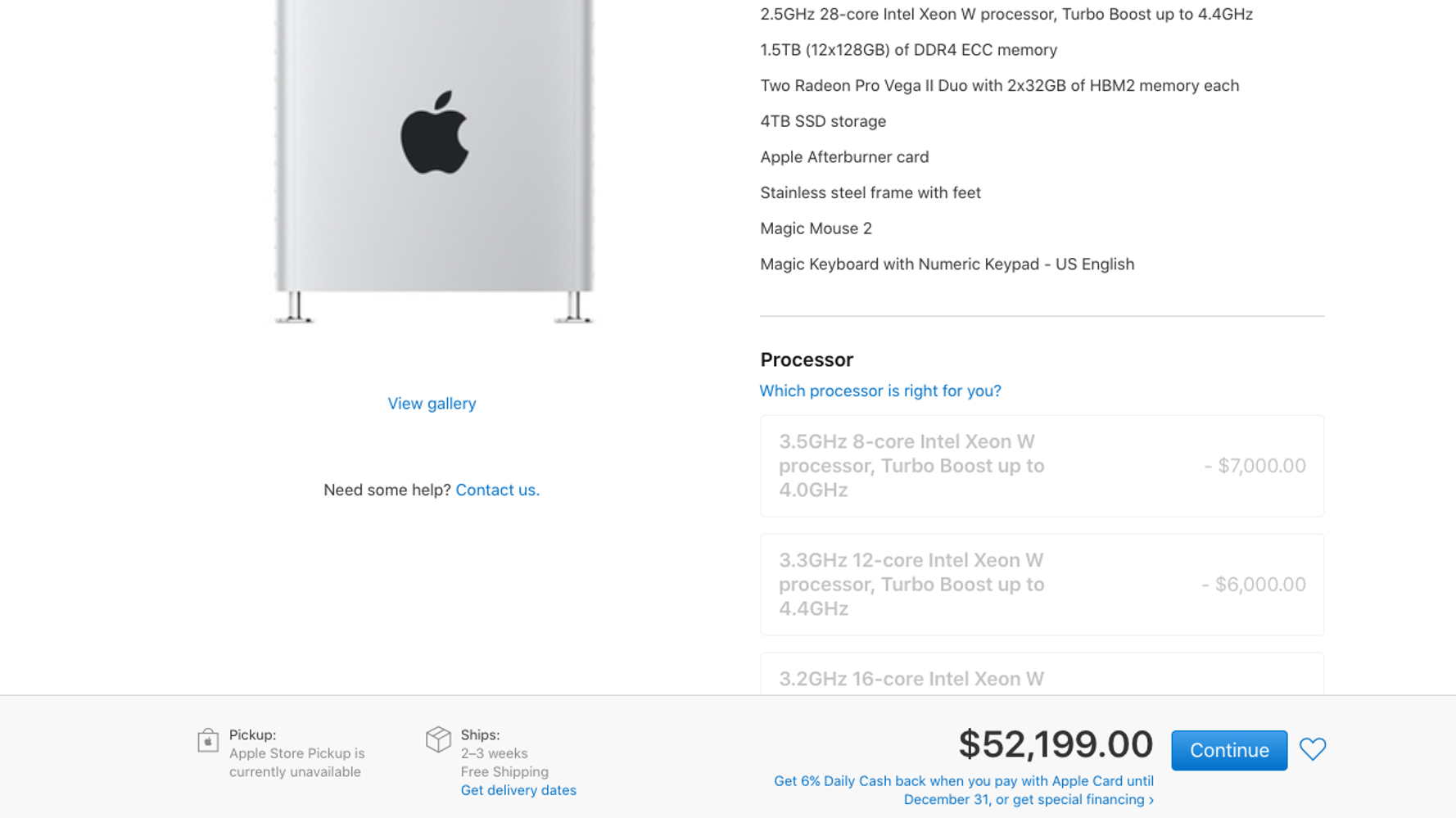Click the Magic Mouse 2 spec line
Viewport: 1456px width, 818px height.
pos(815,228)
